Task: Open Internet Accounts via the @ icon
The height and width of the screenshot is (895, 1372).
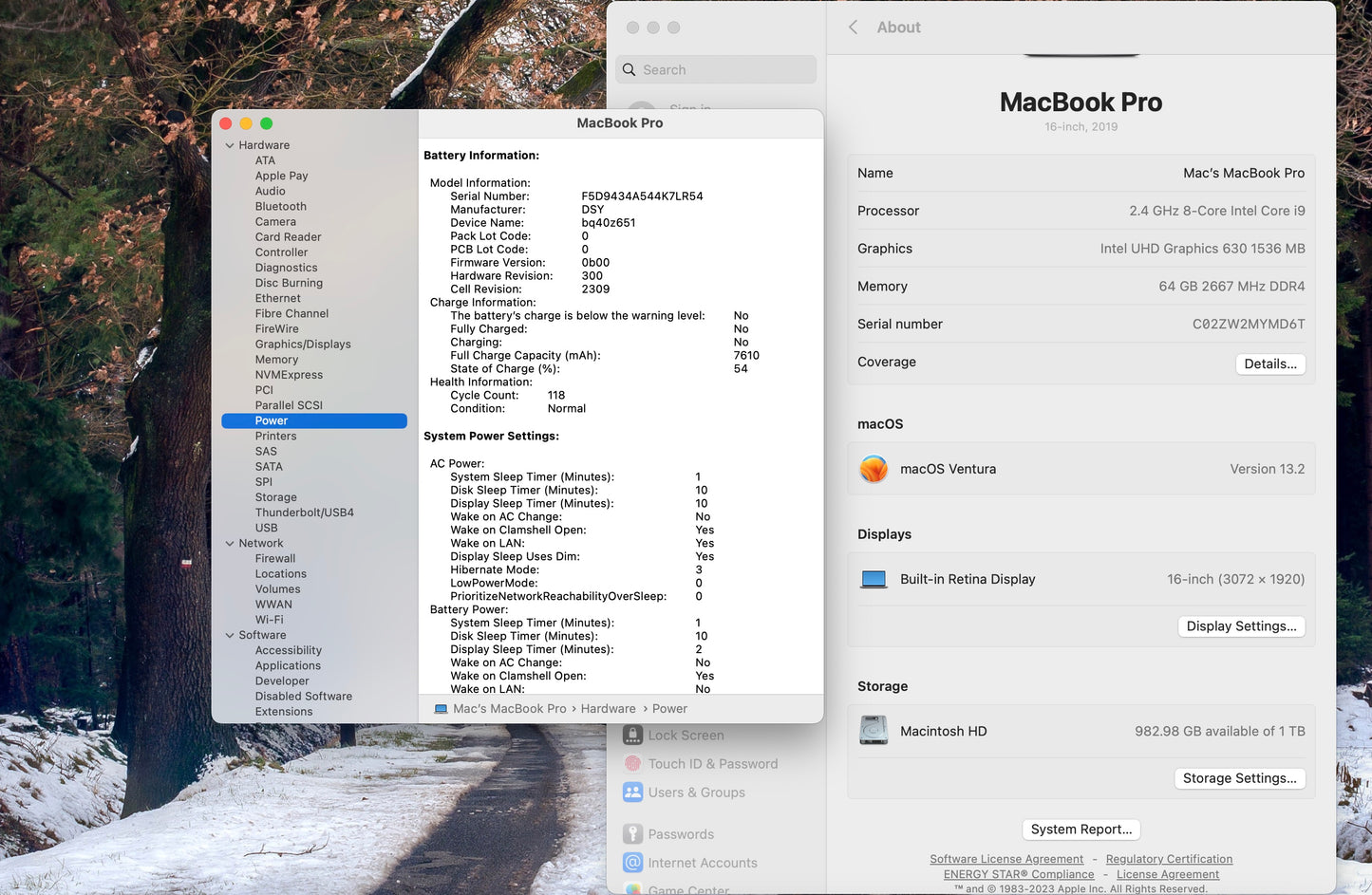Action: click(632, 862)
